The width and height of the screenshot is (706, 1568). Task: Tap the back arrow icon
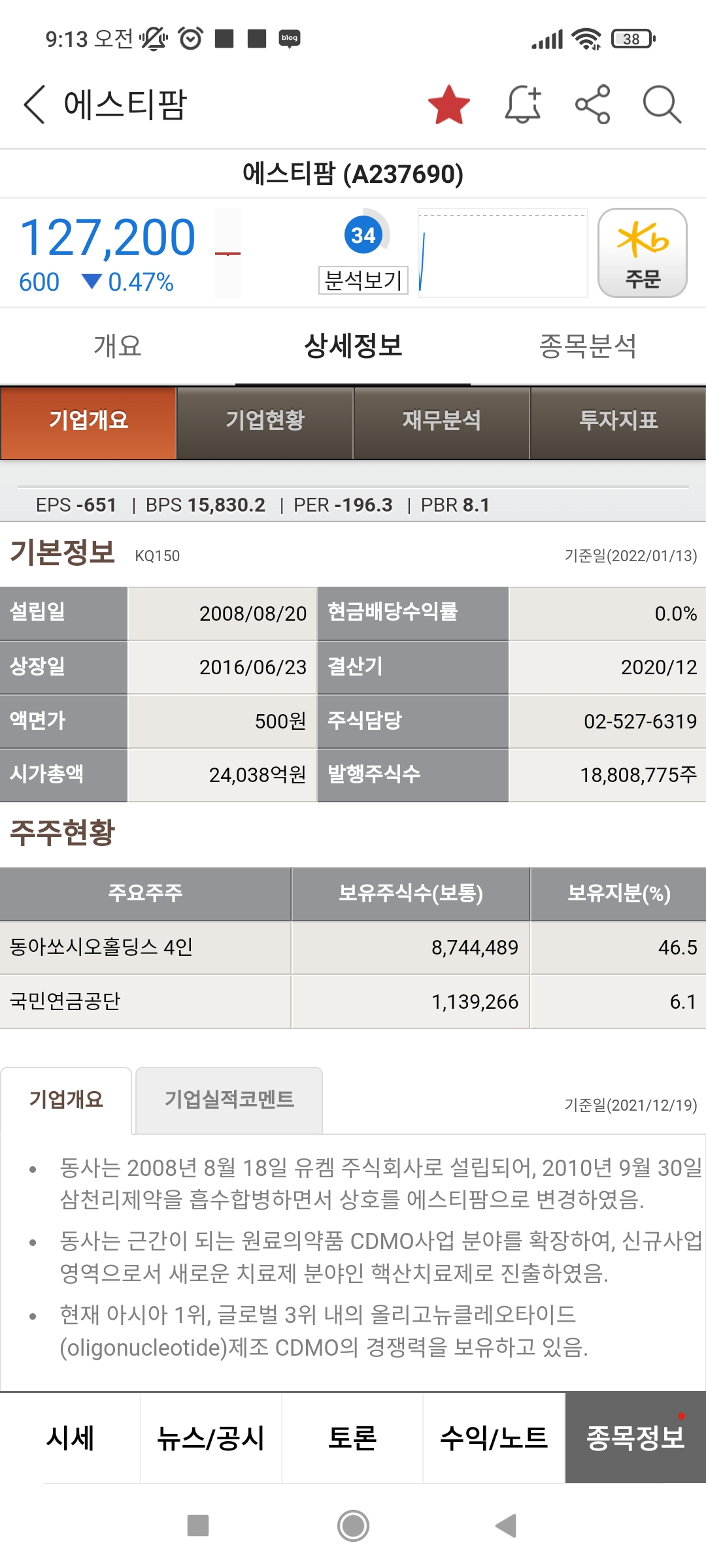coord(34,105)
